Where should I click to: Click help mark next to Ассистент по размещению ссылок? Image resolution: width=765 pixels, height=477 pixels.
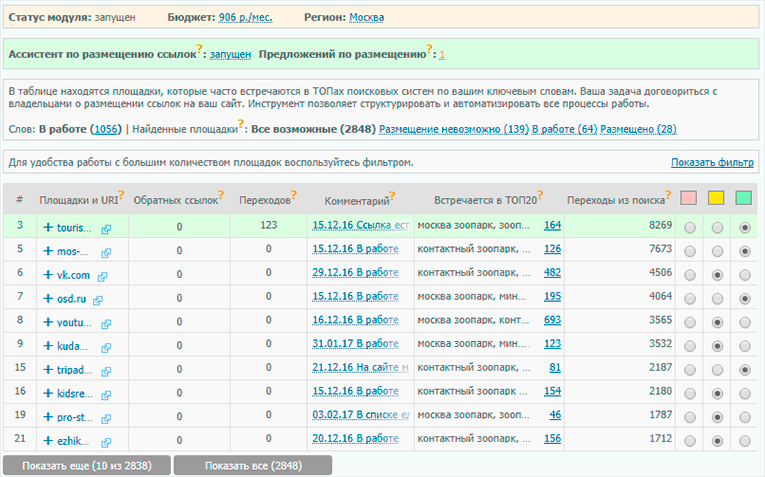click(x=199, y=48)
